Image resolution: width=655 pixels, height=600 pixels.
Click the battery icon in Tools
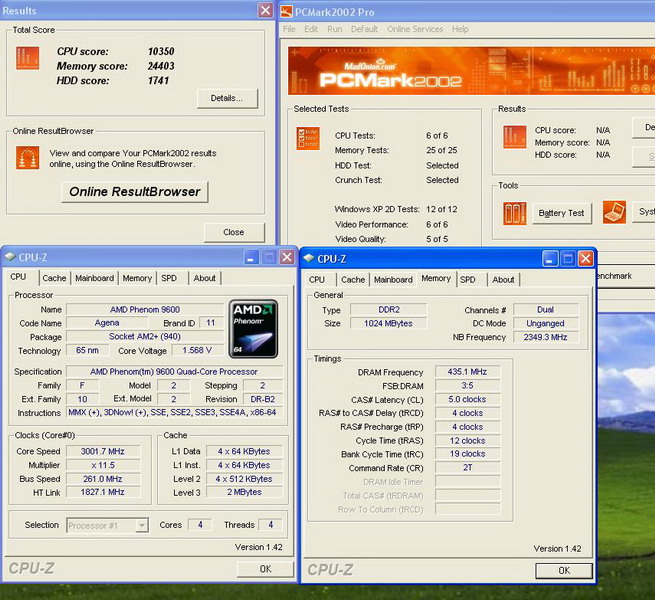pos(515,213)
